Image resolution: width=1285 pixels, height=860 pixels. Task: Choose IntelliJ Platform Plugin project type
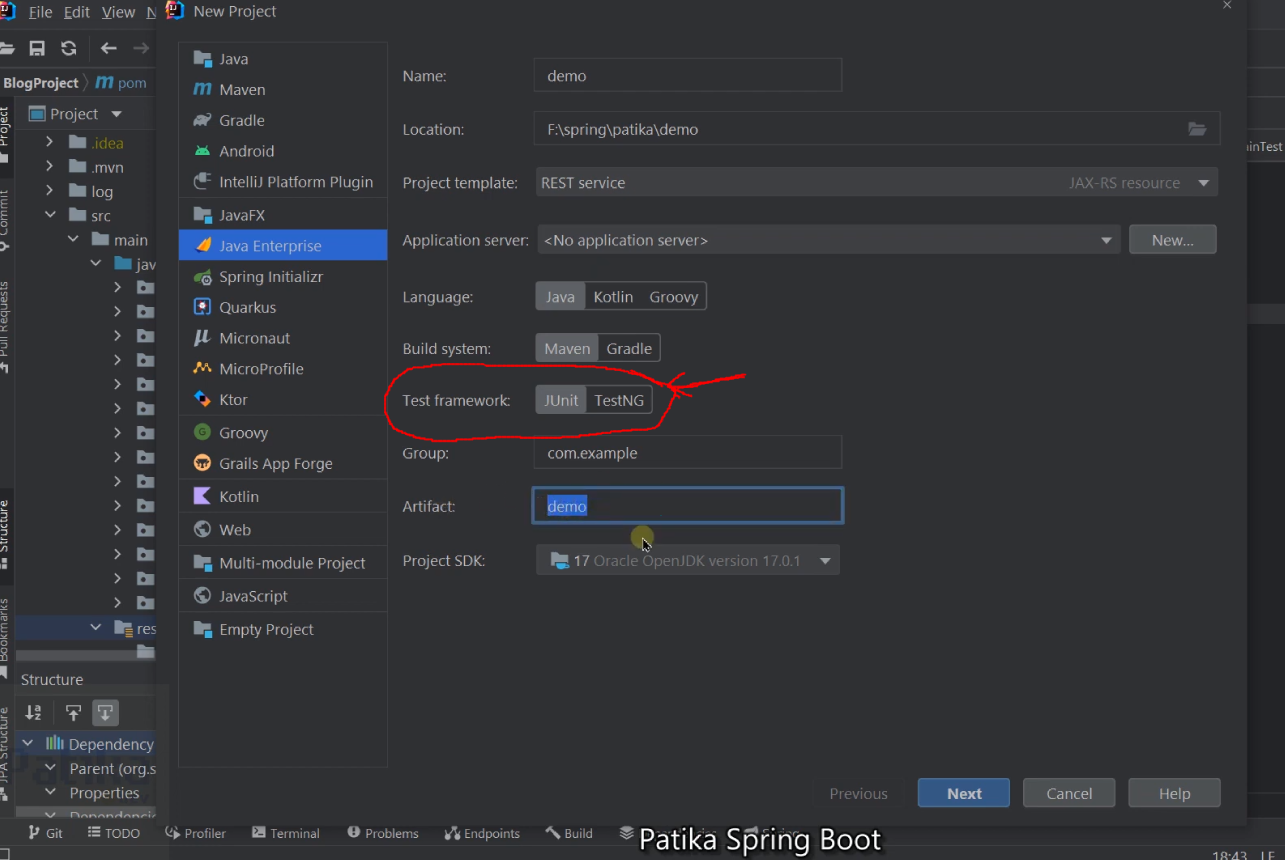(282, 182)
